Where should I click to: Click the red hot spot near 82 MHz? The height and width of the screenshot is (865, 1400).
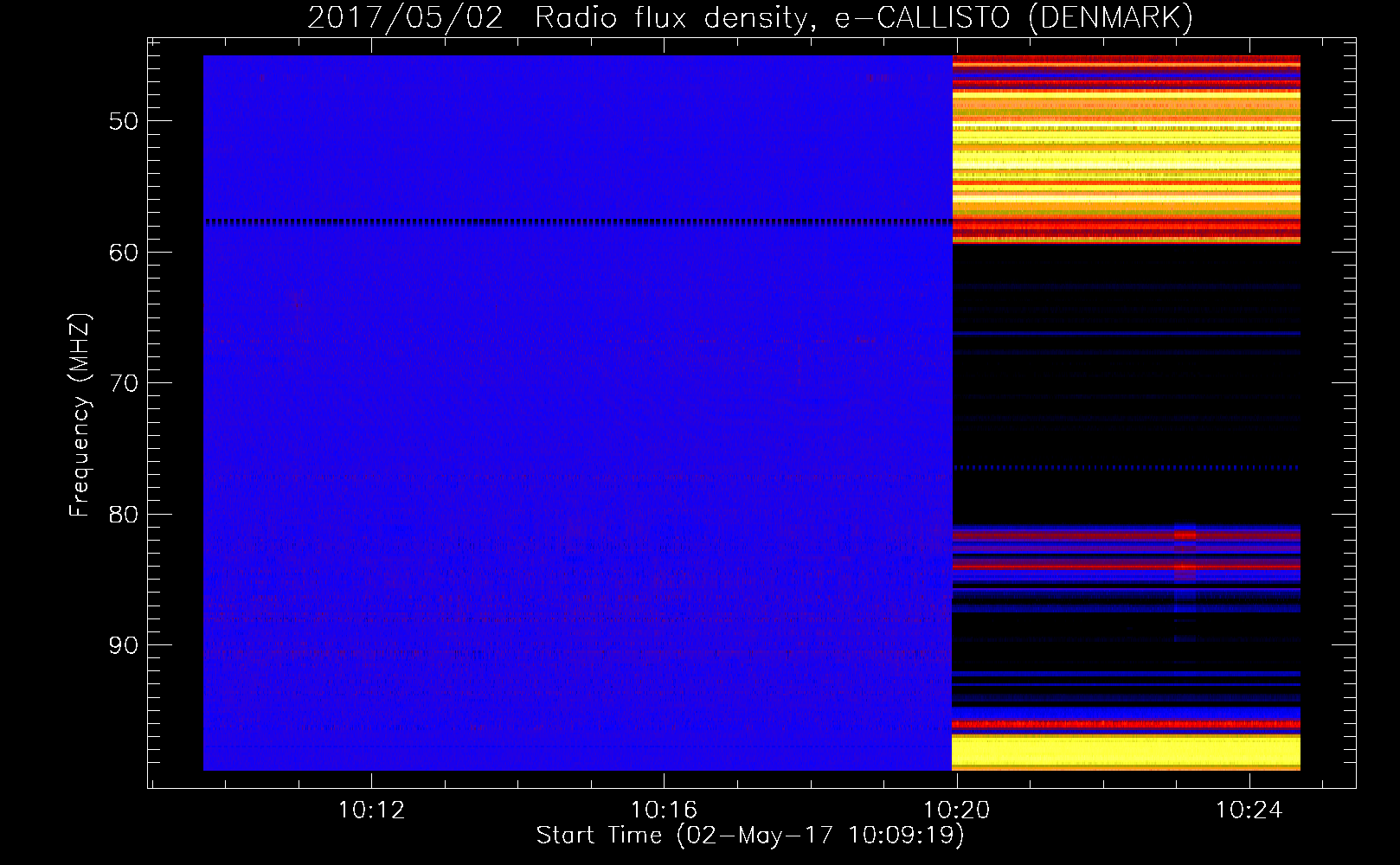coord(1185,535)
